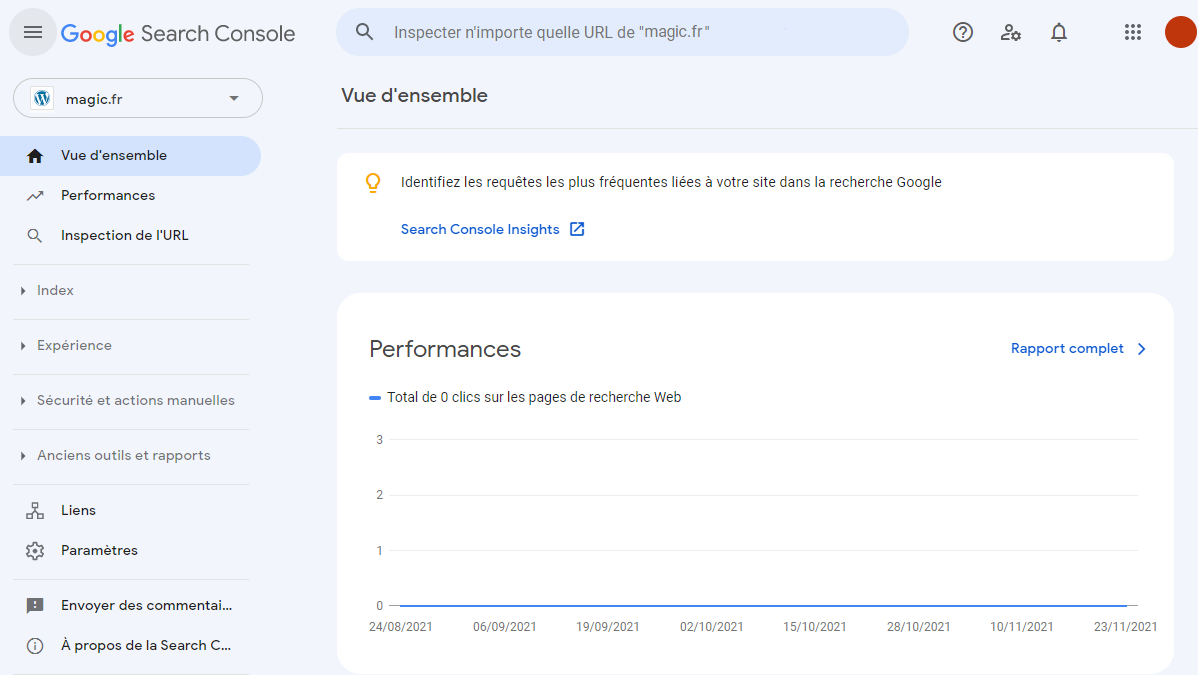Click the 15/10/2021 date label on the chart

pos(814,627)
